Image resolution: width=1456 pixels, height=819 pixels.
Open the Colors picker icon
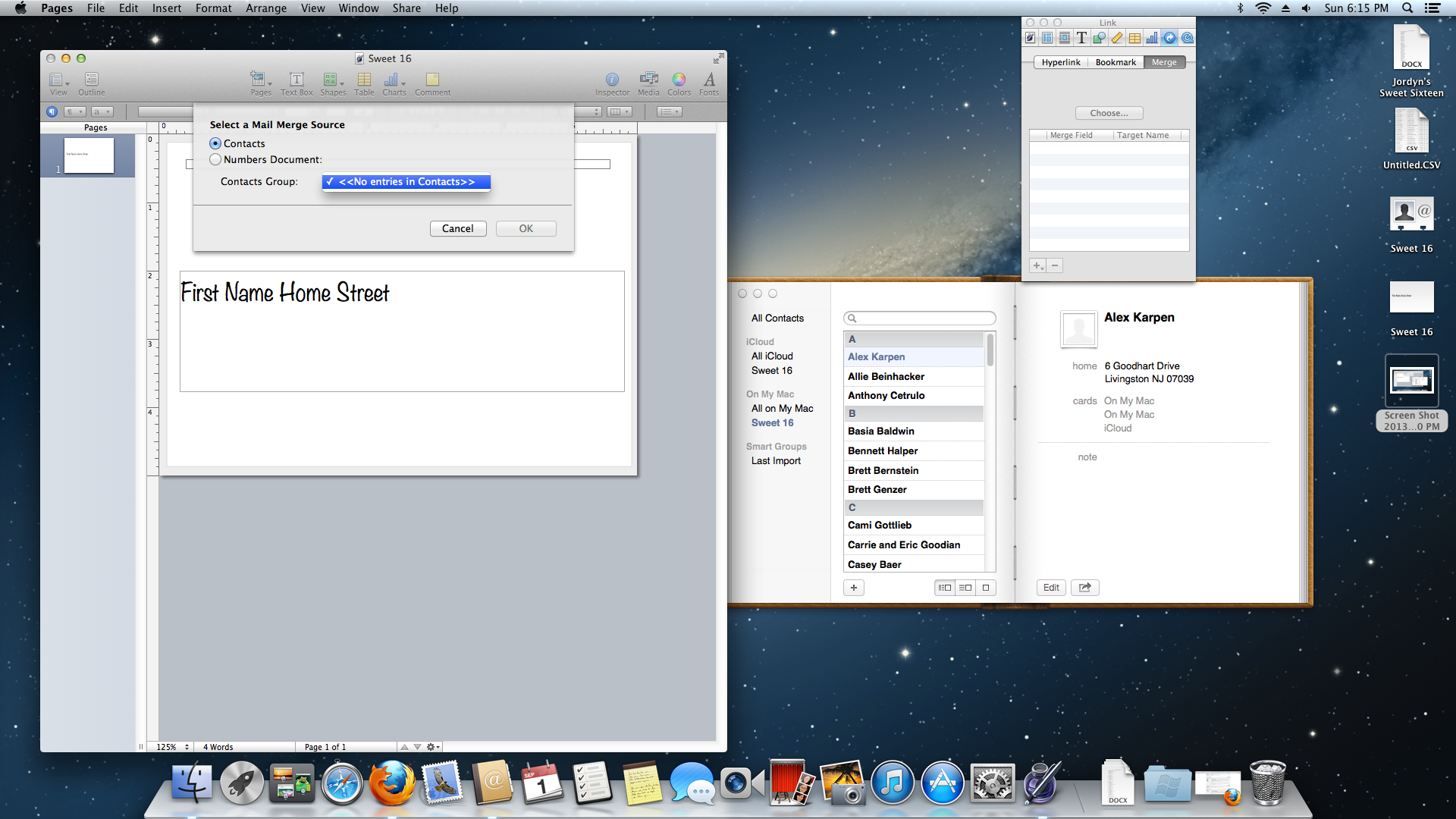[x=679, y=83]
